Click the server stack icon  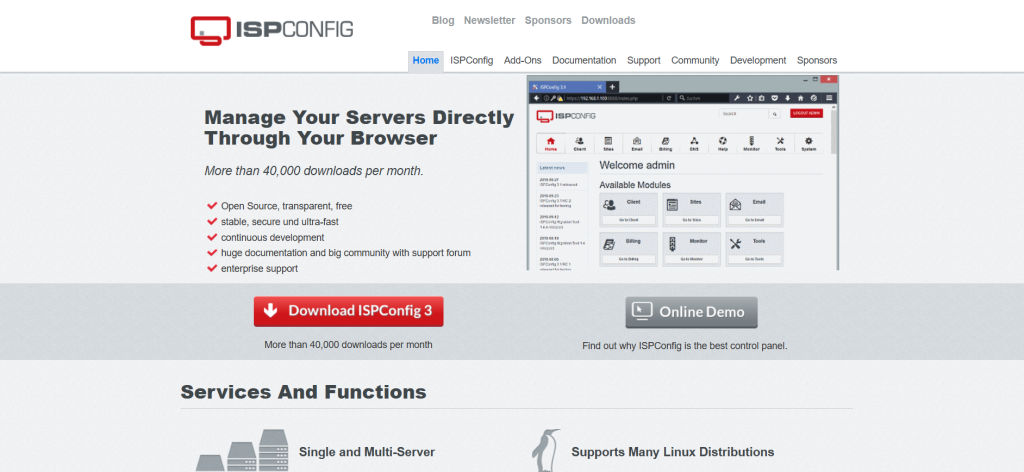coord(240,451)
